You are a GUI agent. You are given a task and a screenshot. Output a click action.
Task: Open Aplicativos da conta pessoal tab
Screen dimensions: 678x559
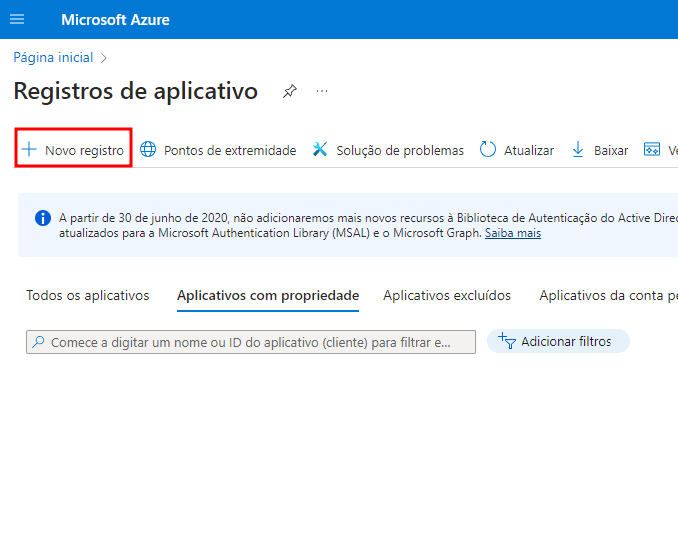pyautogui.click(x=608, y=295)
